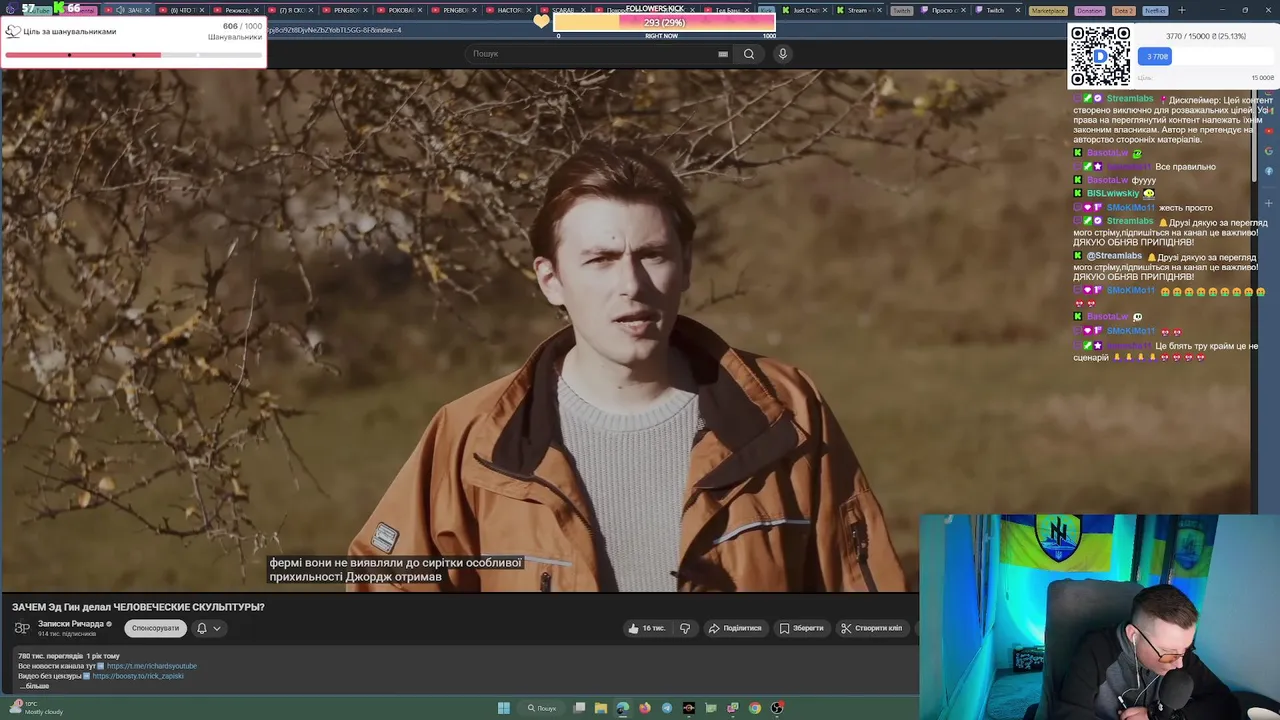Viewport: 1280px width, 720px height.
Task: Switch to the SCARAB browser tab
Action: click(562, 10)
